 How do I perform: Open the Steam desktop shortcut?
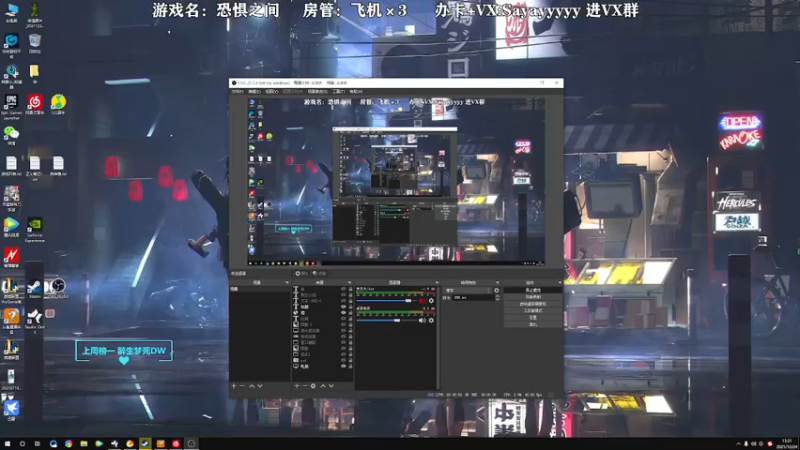[x=35, y=289]
